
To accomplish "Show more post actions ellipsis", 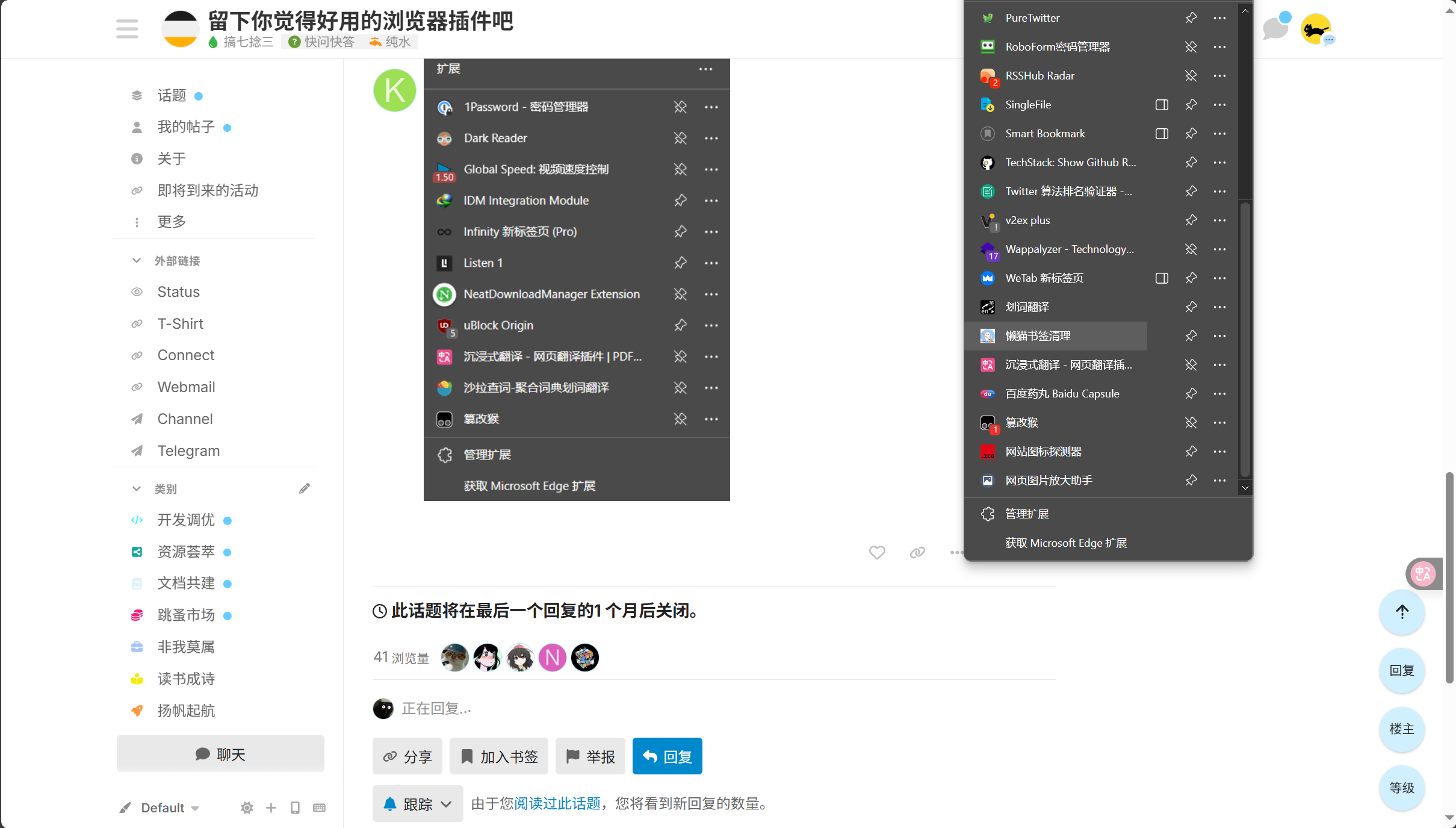I will coord(956,552).
